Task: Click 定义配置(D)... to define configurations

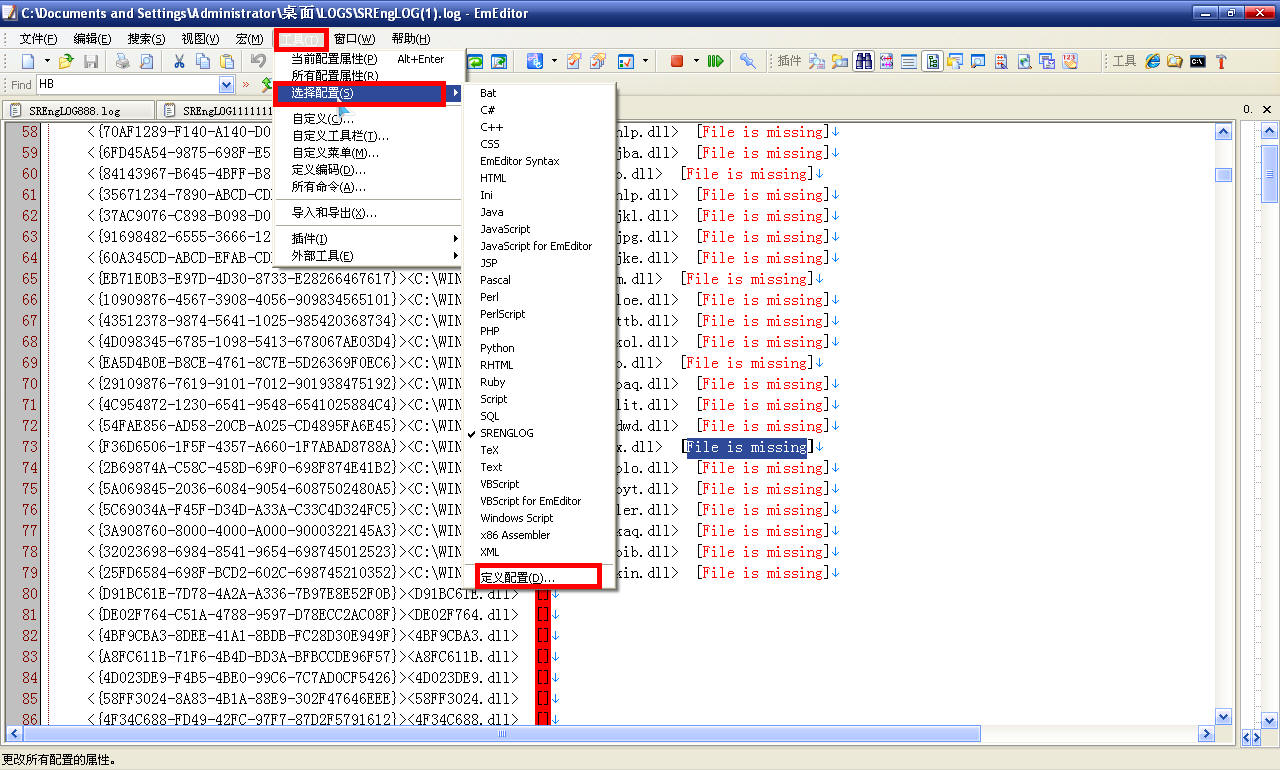Action: [x=517, y=577]
